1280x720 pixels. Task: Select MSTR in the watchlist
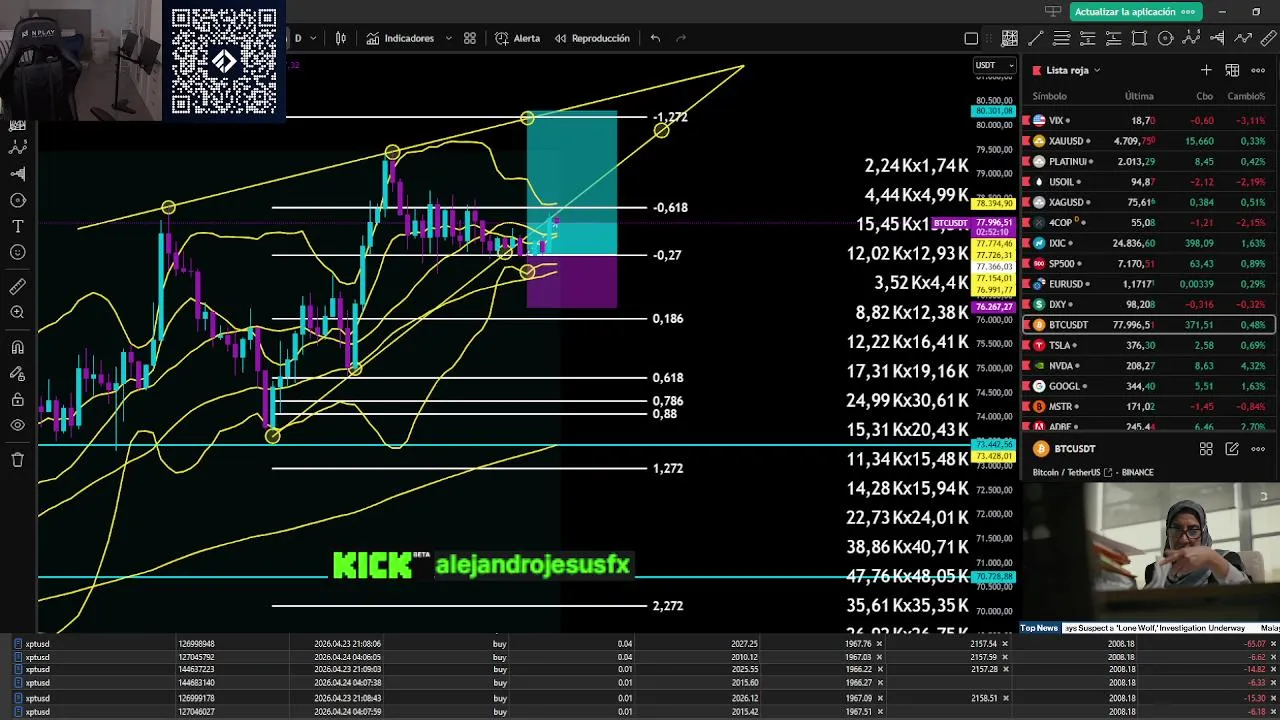[x=1148, y=407]
